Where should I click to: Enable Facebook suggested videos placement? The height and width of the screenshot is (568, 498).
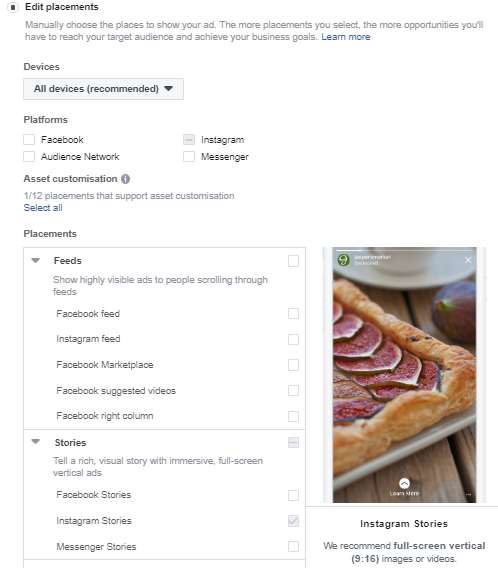tap(293, 390)
